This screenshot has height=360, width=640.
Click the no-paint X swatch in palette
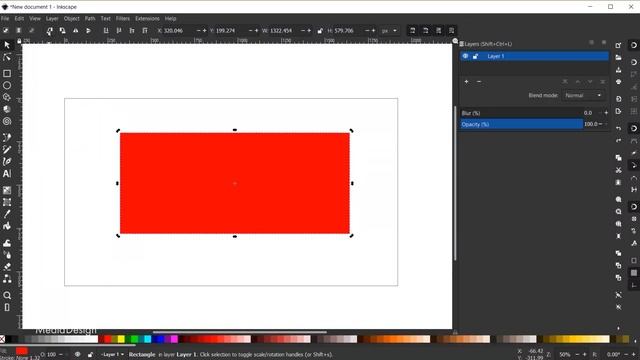click(x=2, y=339)
